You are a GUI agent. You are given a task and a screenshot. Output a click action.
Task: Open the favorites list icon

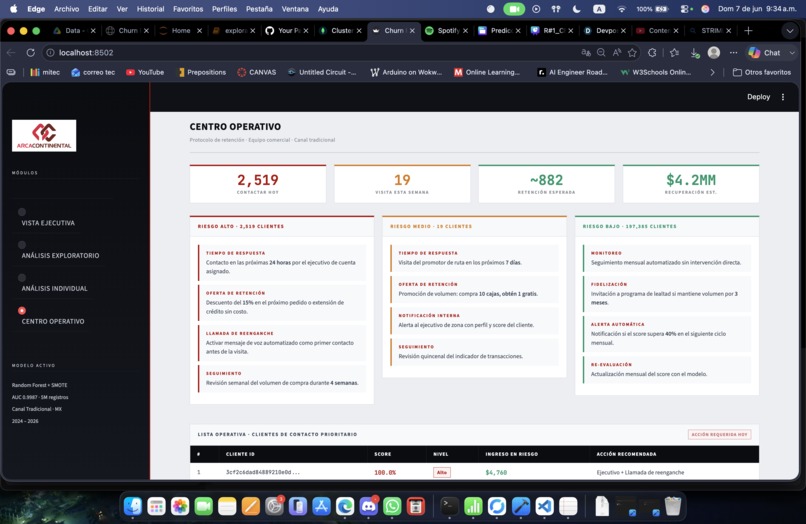pyautogui.click(x=674, y=52)
